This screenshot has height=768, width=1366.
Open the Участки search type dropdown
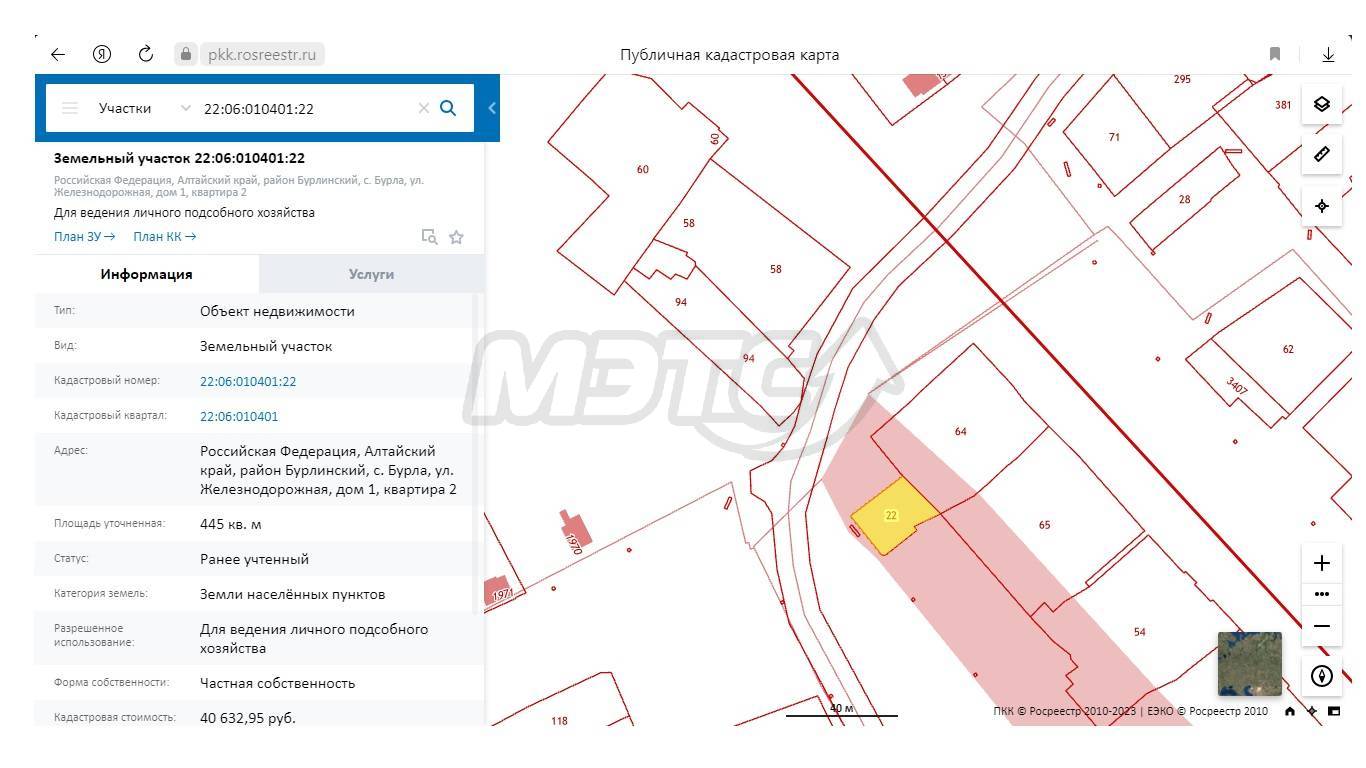tap(143, 108)
